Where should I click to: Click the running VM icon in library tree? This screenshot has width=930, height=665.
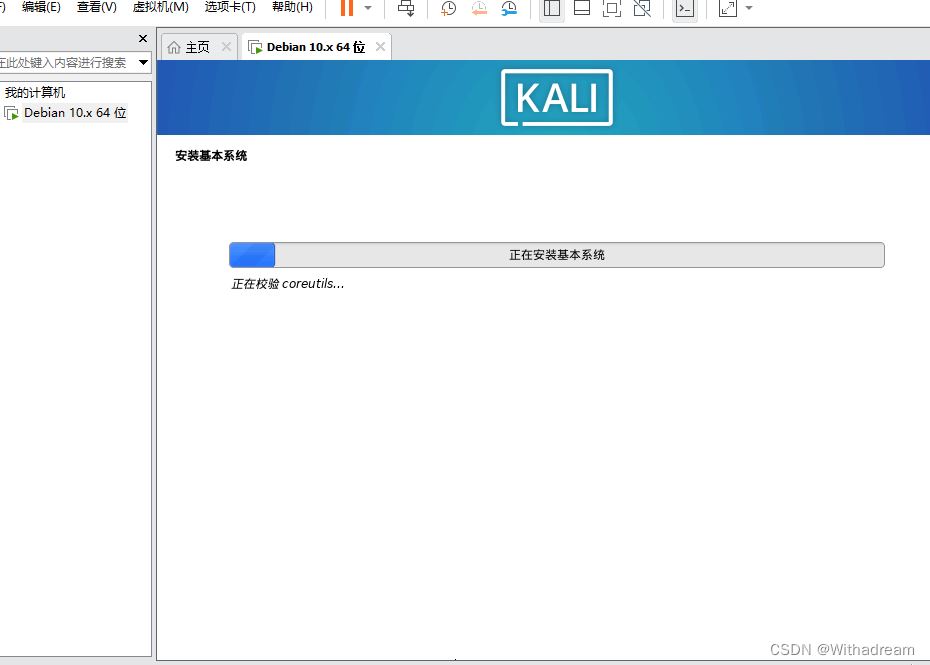pos(11,113)
